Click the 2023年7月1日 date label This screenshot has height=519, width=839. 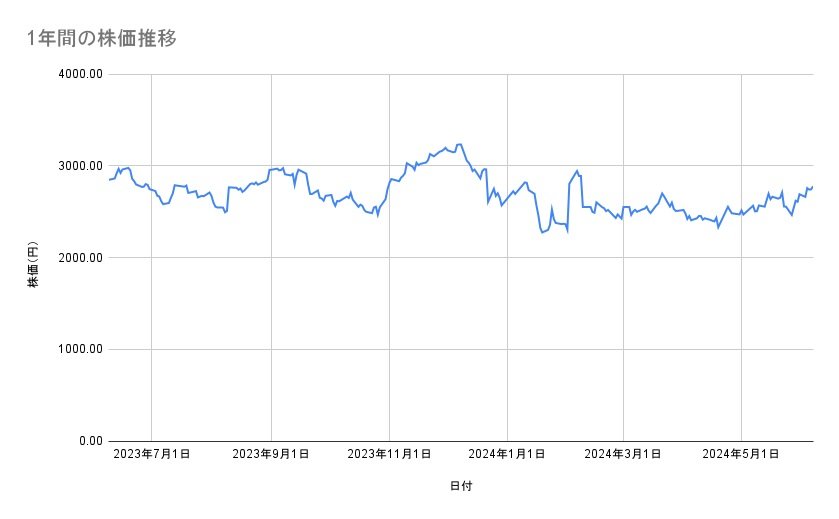[151, 455]
